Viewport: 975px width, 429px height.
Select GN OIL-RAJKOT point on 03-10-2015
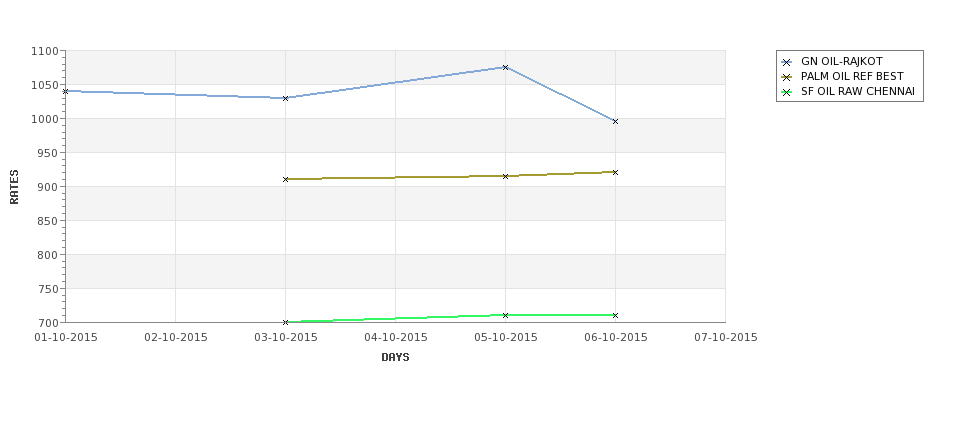[x=286, y=98]
